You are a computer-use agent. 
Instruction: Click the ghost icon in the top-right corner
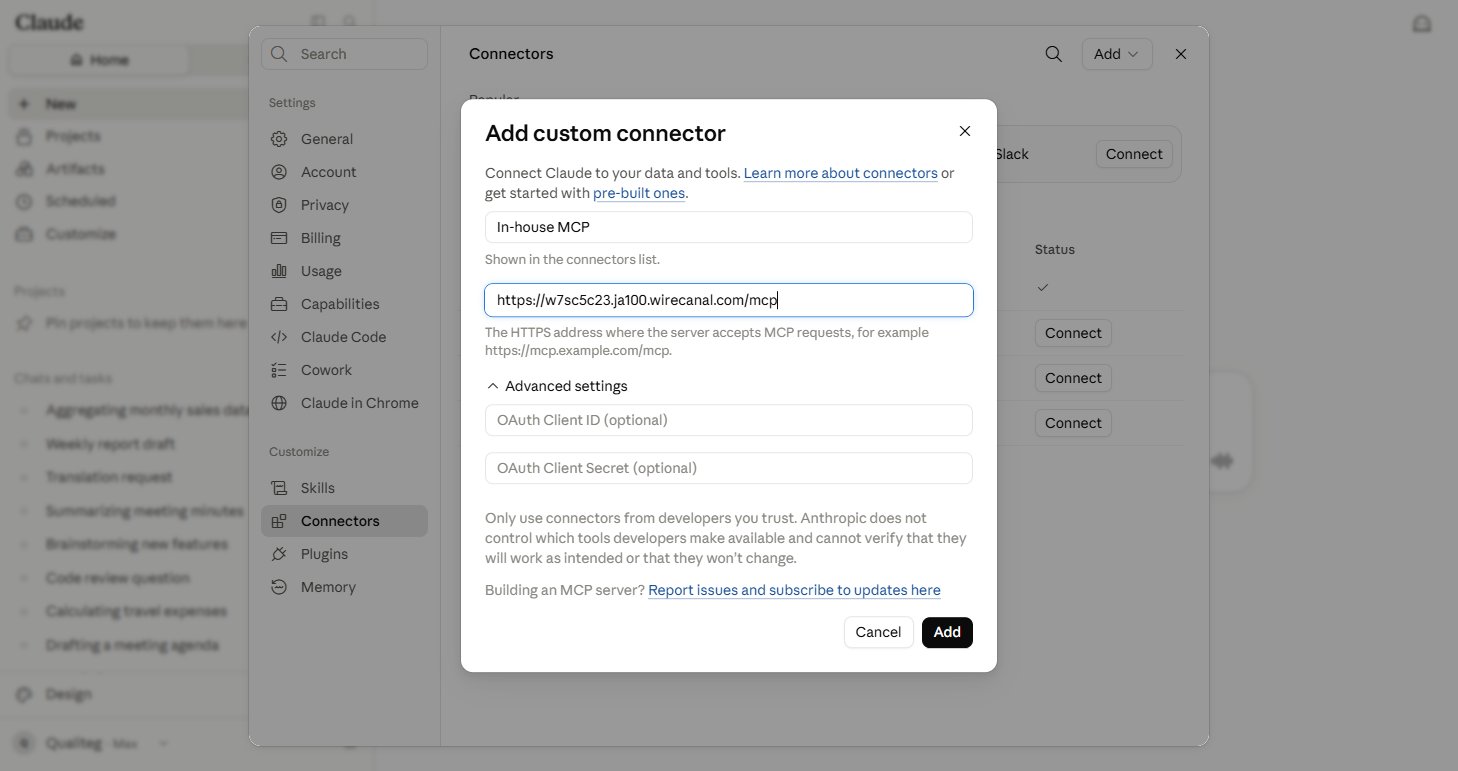tap(1421, 24)
